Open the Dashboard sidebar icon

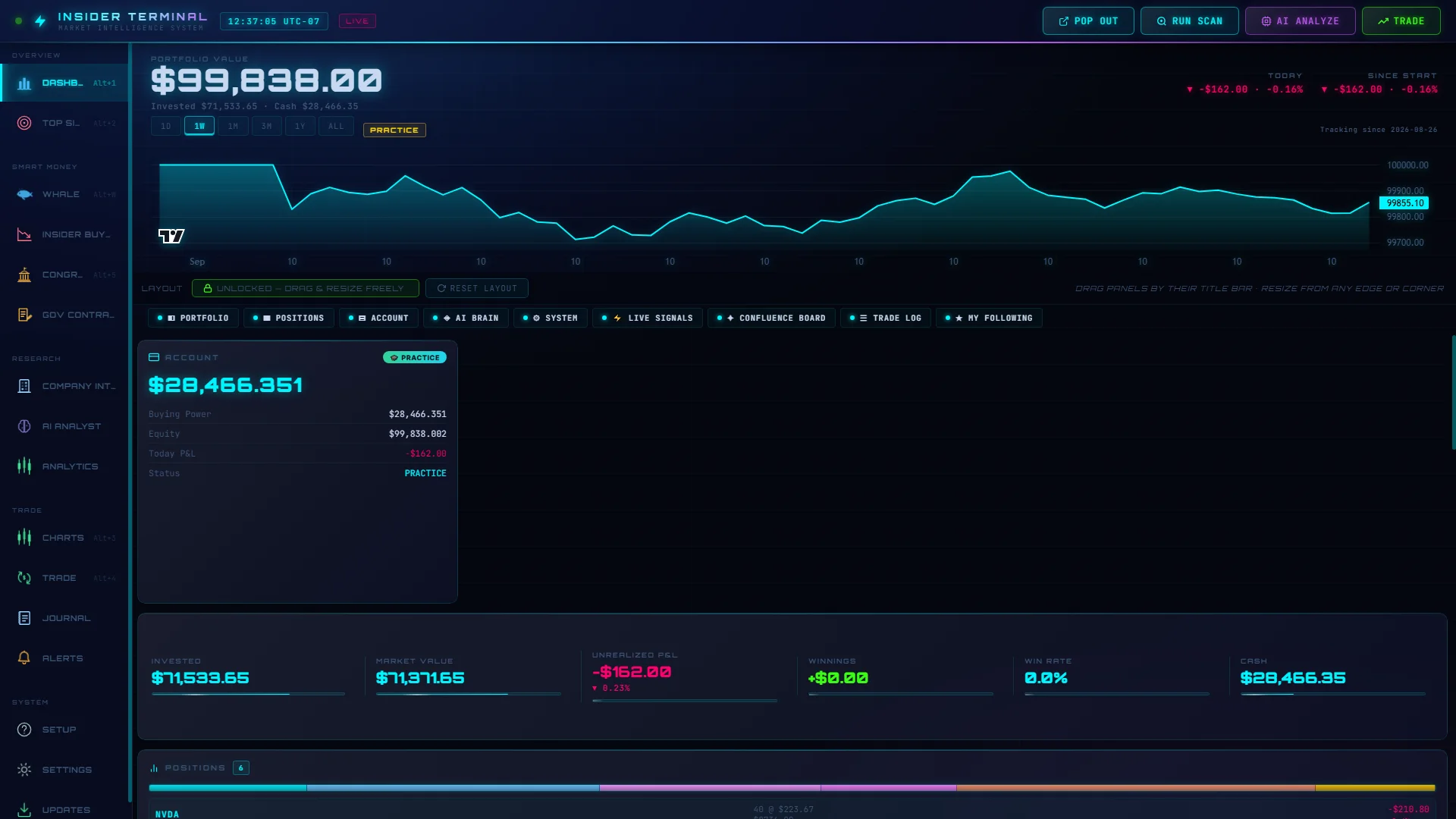click(24, 83)
